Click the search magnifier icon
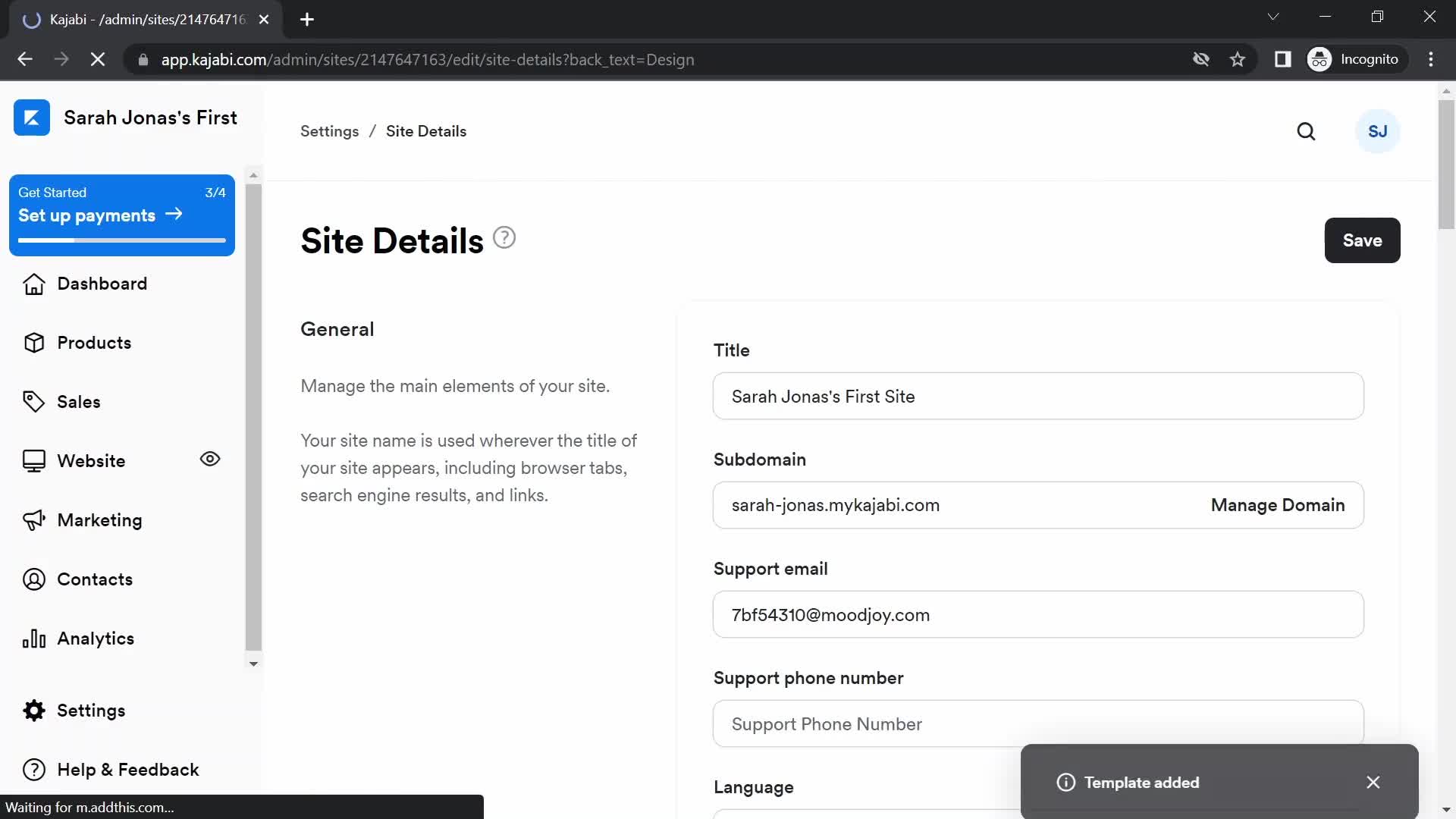 (x=1306, y=132)
